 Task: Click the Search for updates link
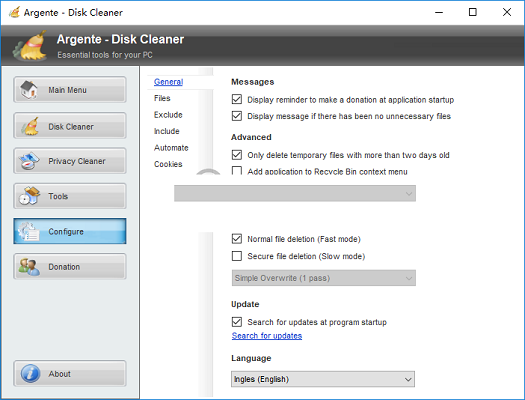[267, 336]
